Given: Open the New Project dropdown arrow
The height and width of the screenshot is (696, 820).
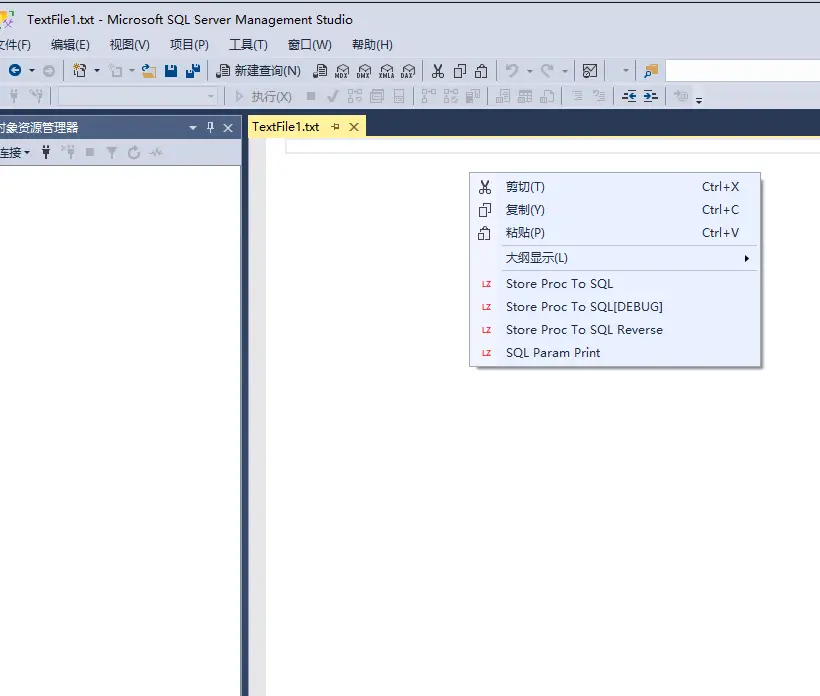Looking at the screenshot, I should click(x=97, y=71).
